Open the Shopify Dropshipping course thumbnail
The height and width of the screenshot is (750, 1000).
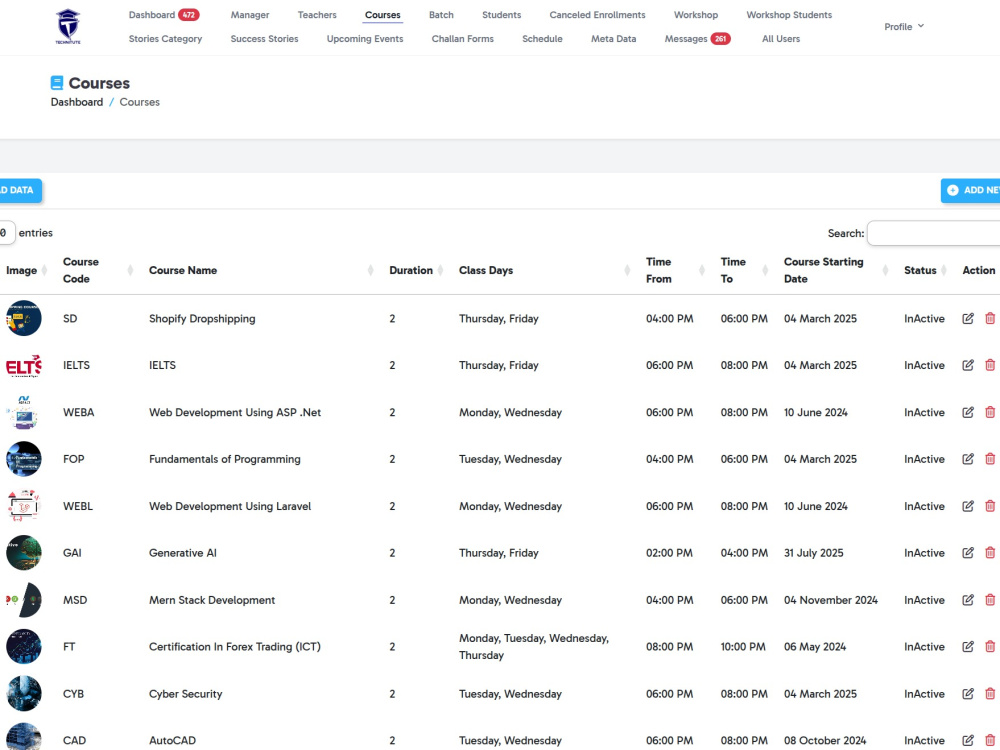(x=24, y=318)
